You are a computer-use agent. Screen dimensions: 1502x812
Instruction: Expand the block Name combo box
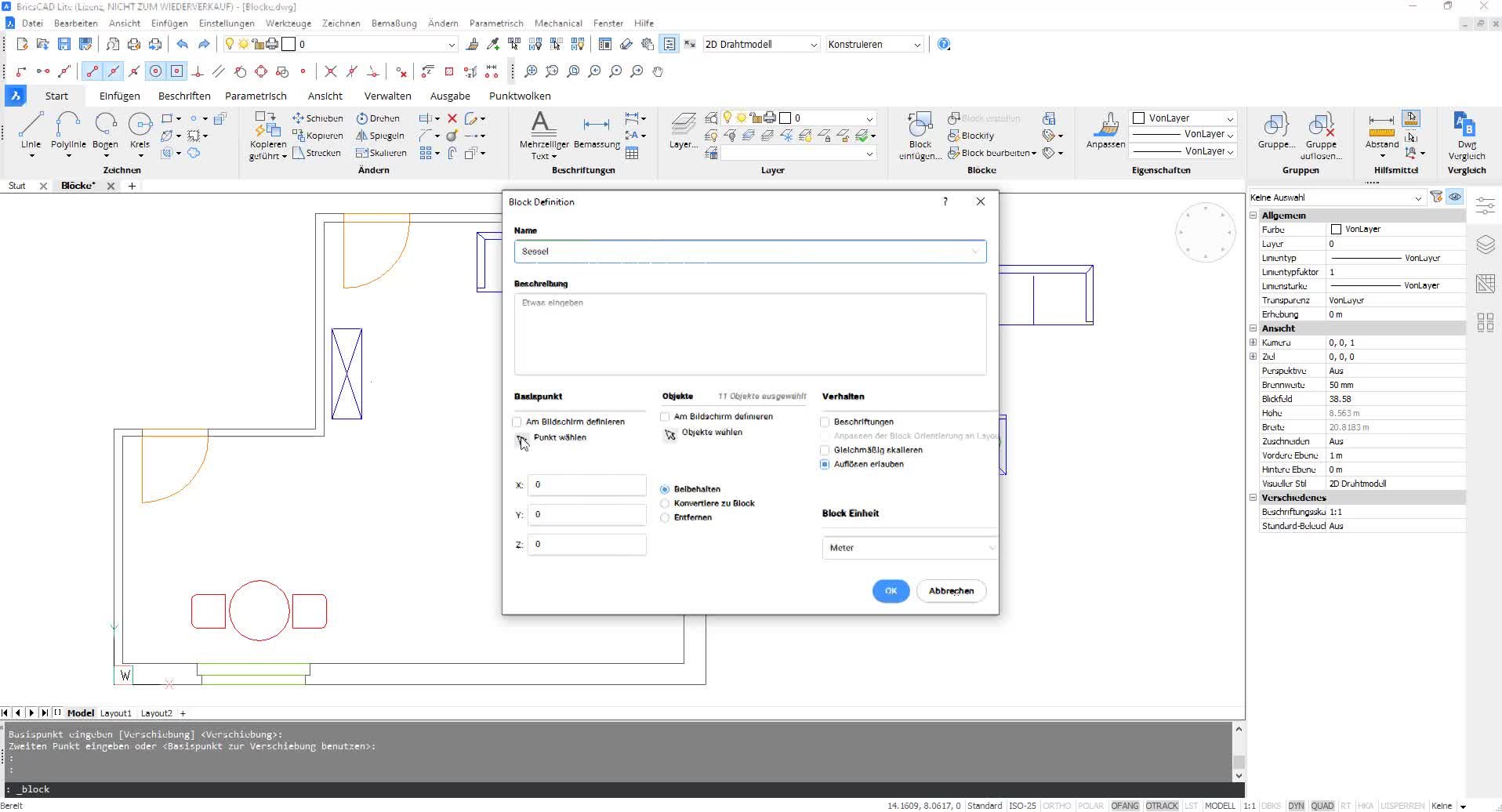click(974, 252)
